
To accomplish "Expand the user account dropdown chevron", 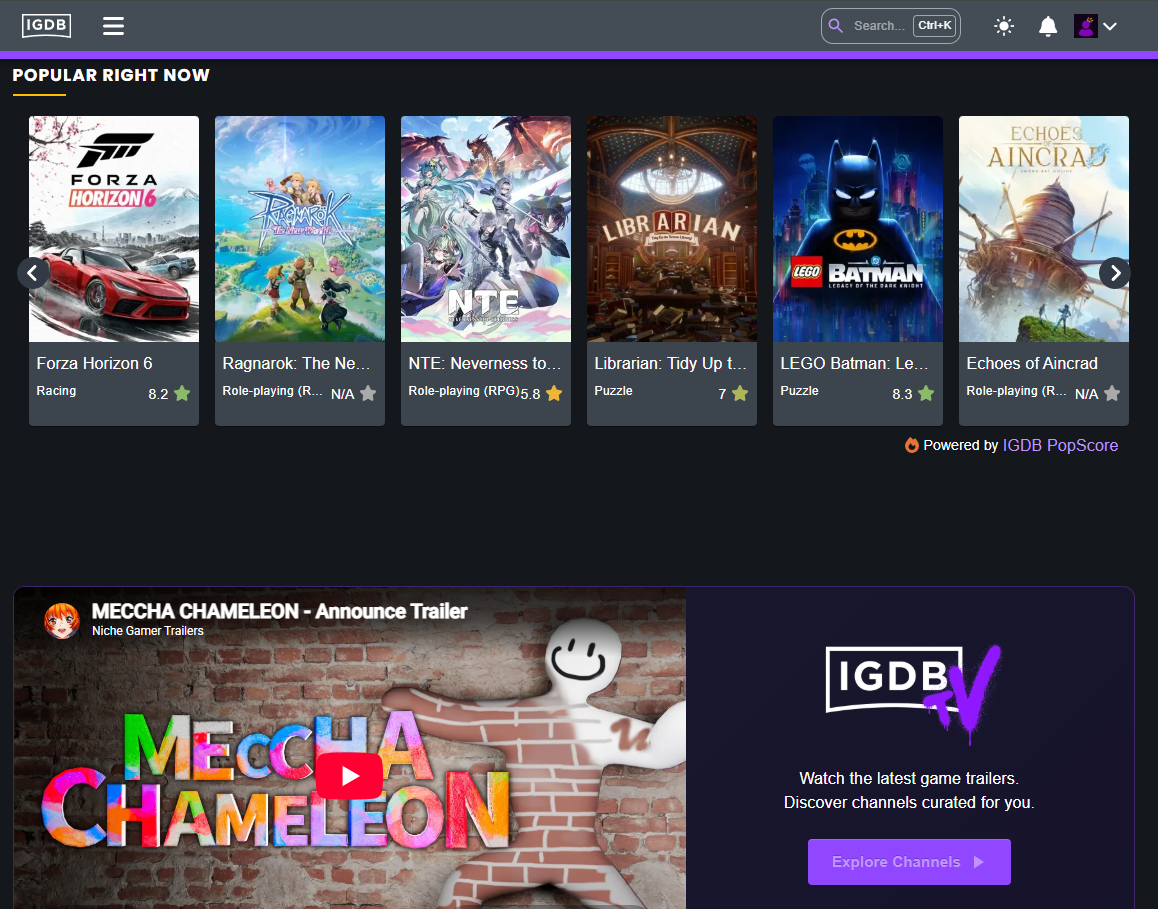I will pos(1109,27).
